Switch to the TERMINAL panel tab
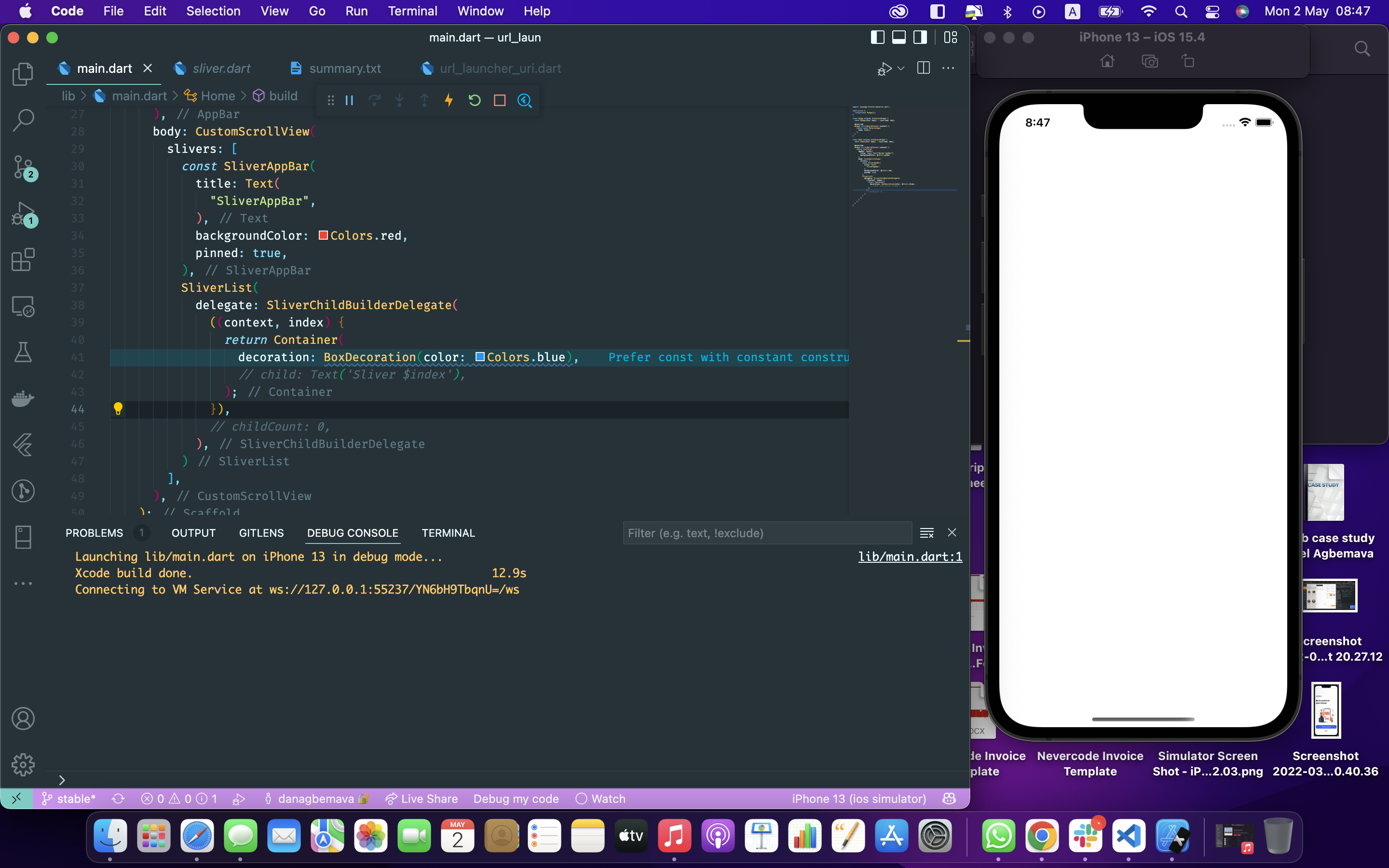 tap(448, 533)
